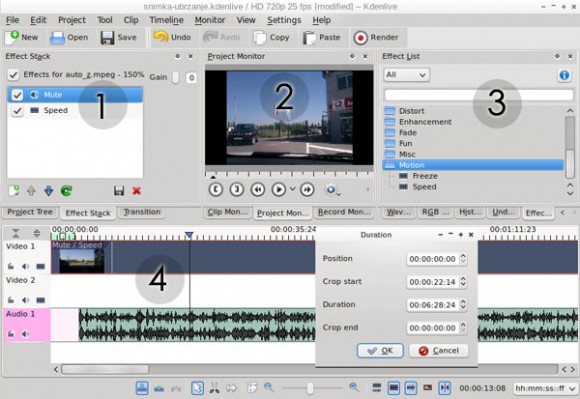Viewport: 580px width, 399px height.
Task: Open the All effects filter dropdown
Action: [406, 75]
